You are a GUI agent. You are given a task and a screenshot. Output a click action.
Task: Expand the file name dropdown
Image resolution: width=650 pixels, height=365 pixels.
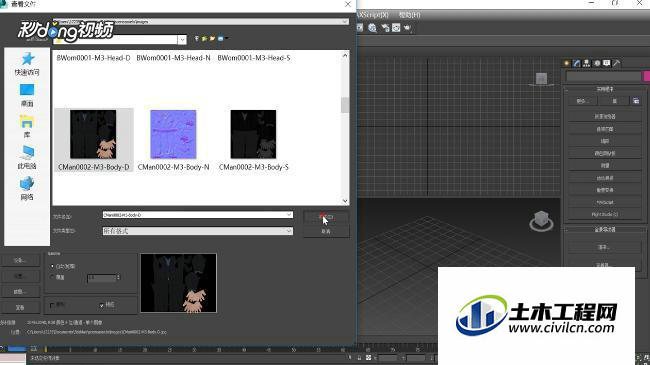click(289, 215)
